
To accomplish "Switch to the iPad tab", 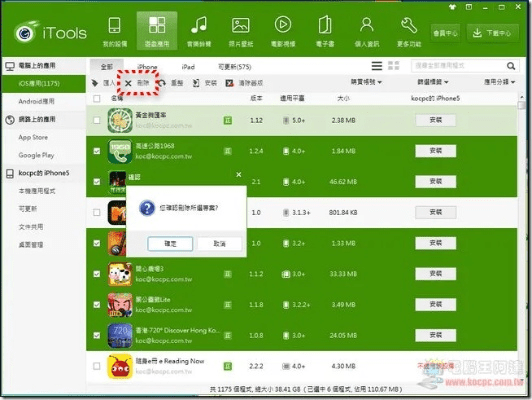I will point(188,67).
